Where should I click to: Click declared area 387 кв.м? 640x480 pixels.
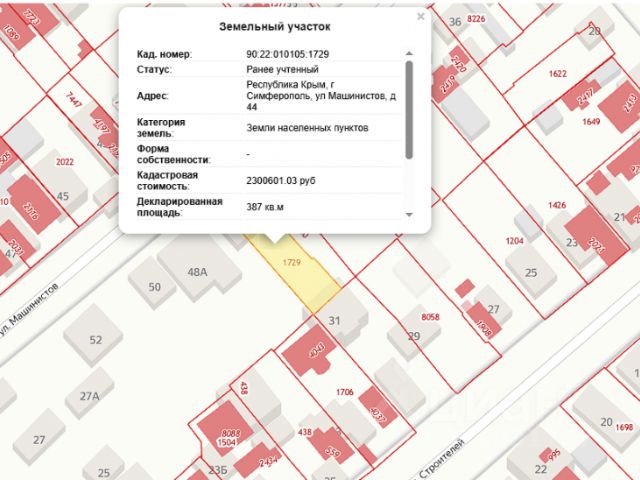pyautogui.click(x=264, y=207)
